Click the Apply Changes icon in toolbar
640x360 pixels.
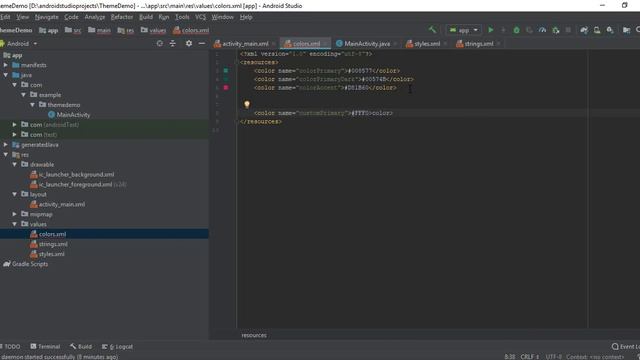pos(503,30)
